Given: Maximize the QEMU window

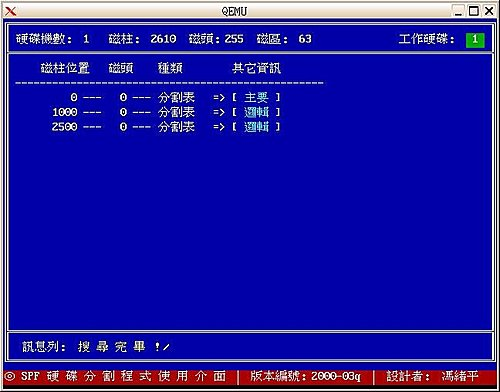Looking at the screenshot, I should [x=474, y=11].
